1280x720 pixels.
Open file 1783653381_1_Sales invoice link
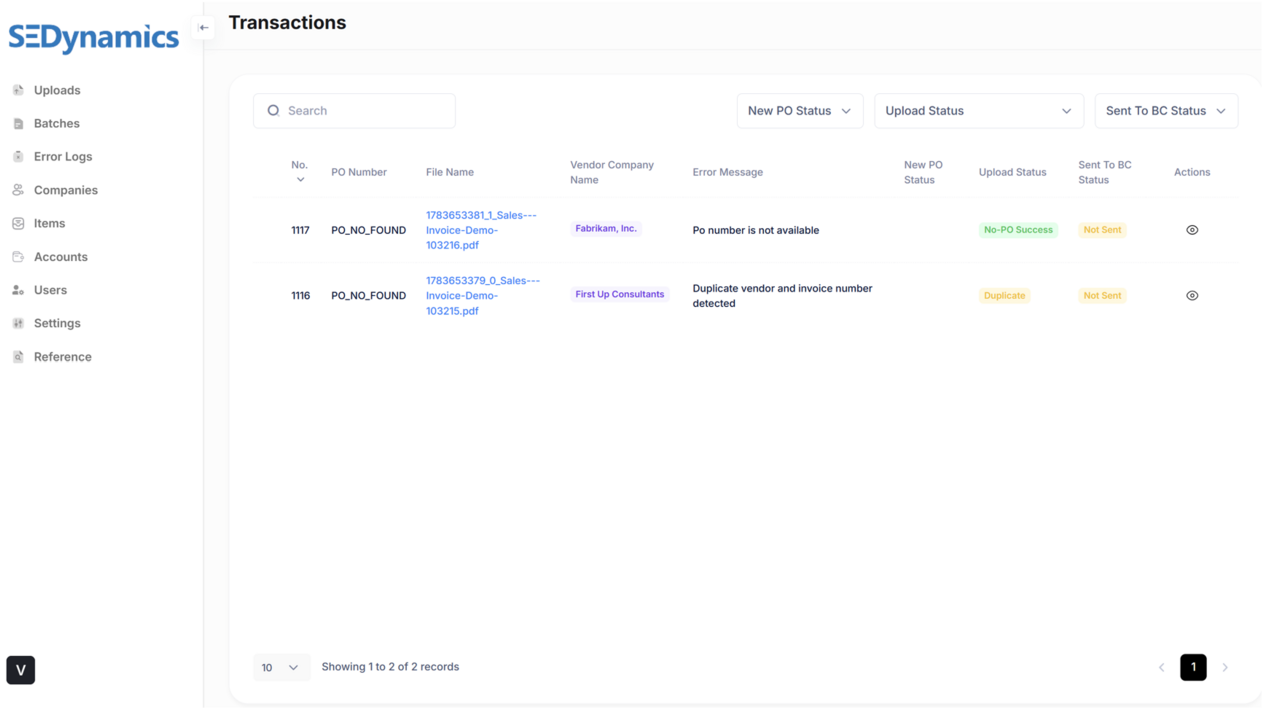(481, 230)
